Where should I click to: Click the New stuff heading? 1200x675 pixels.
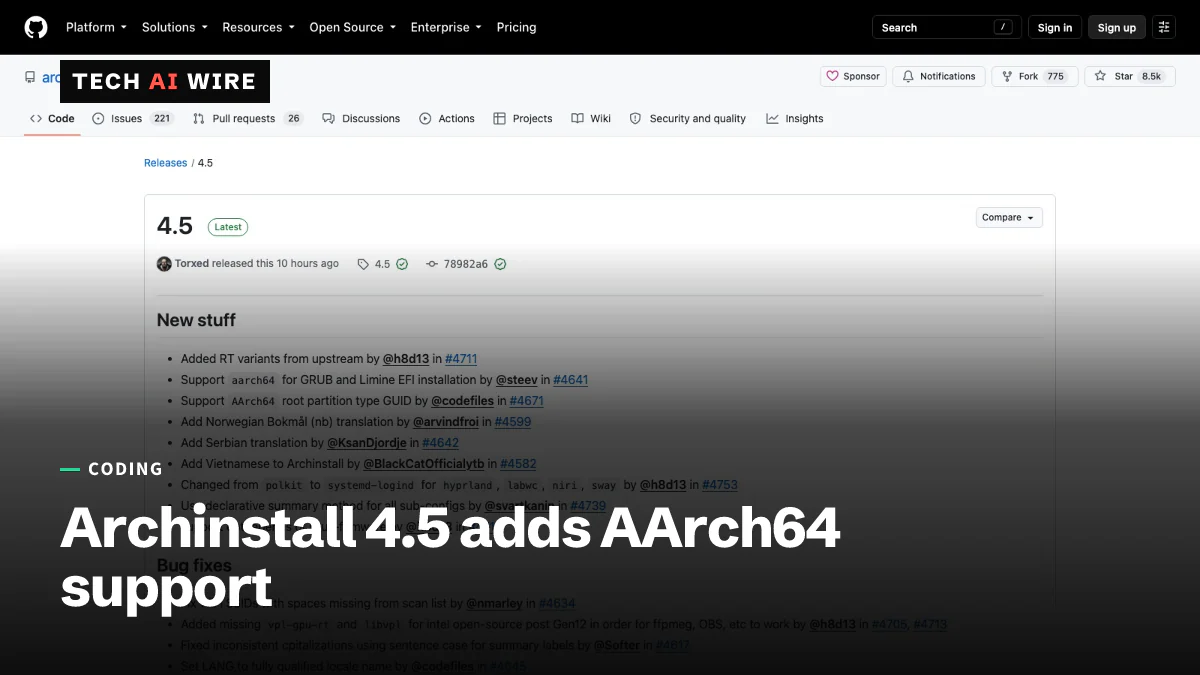196,320
